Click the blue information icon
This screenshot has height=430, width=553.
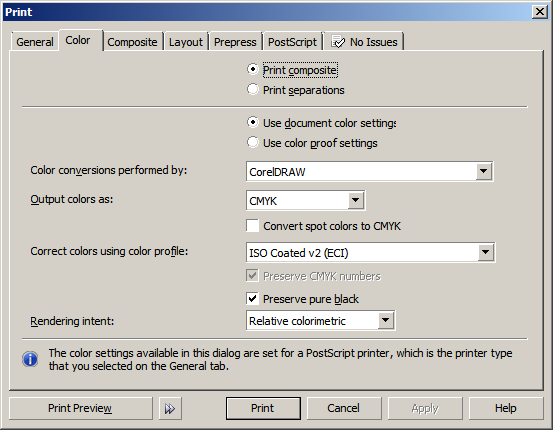[30, 359]
